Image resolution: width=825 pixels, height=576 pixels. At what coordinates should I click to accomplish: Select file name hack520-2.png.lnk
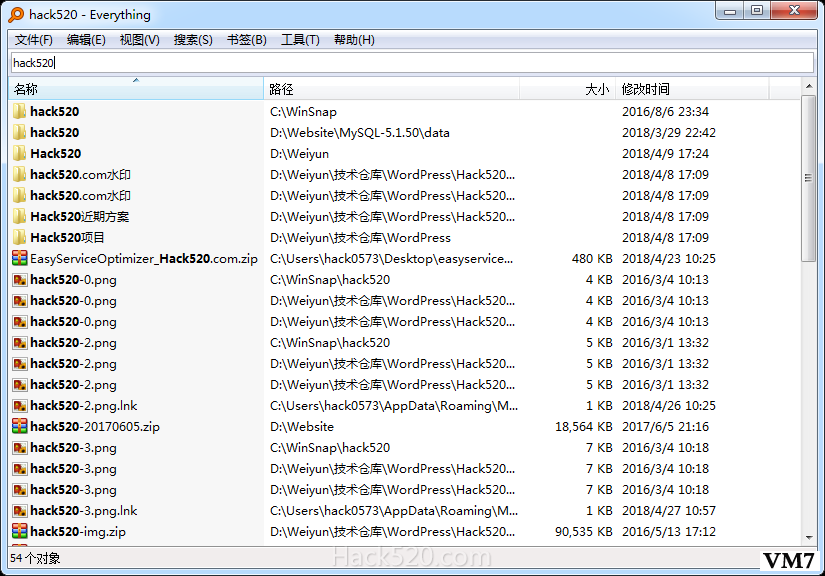click(84, 406)
